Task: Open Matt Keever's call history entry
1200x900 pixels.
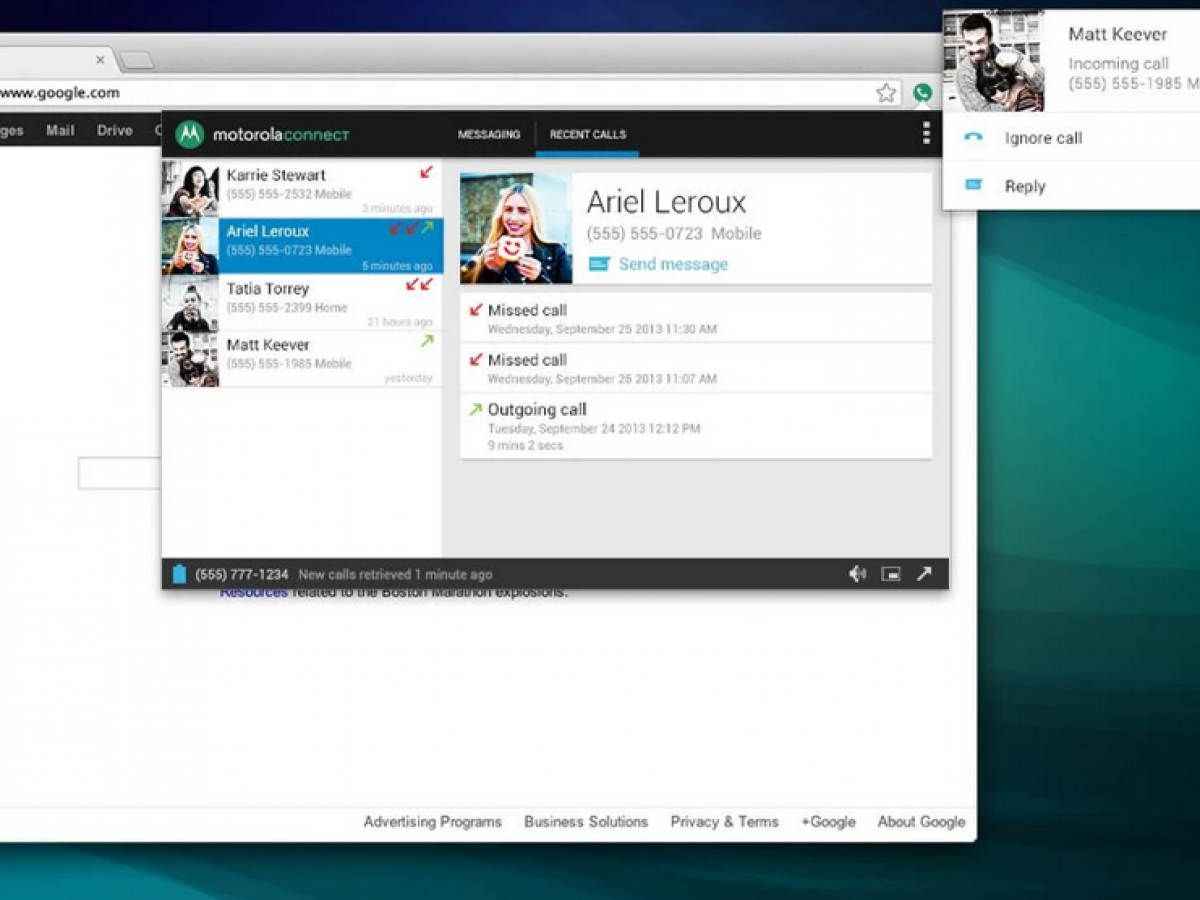Action: [302, 359]
